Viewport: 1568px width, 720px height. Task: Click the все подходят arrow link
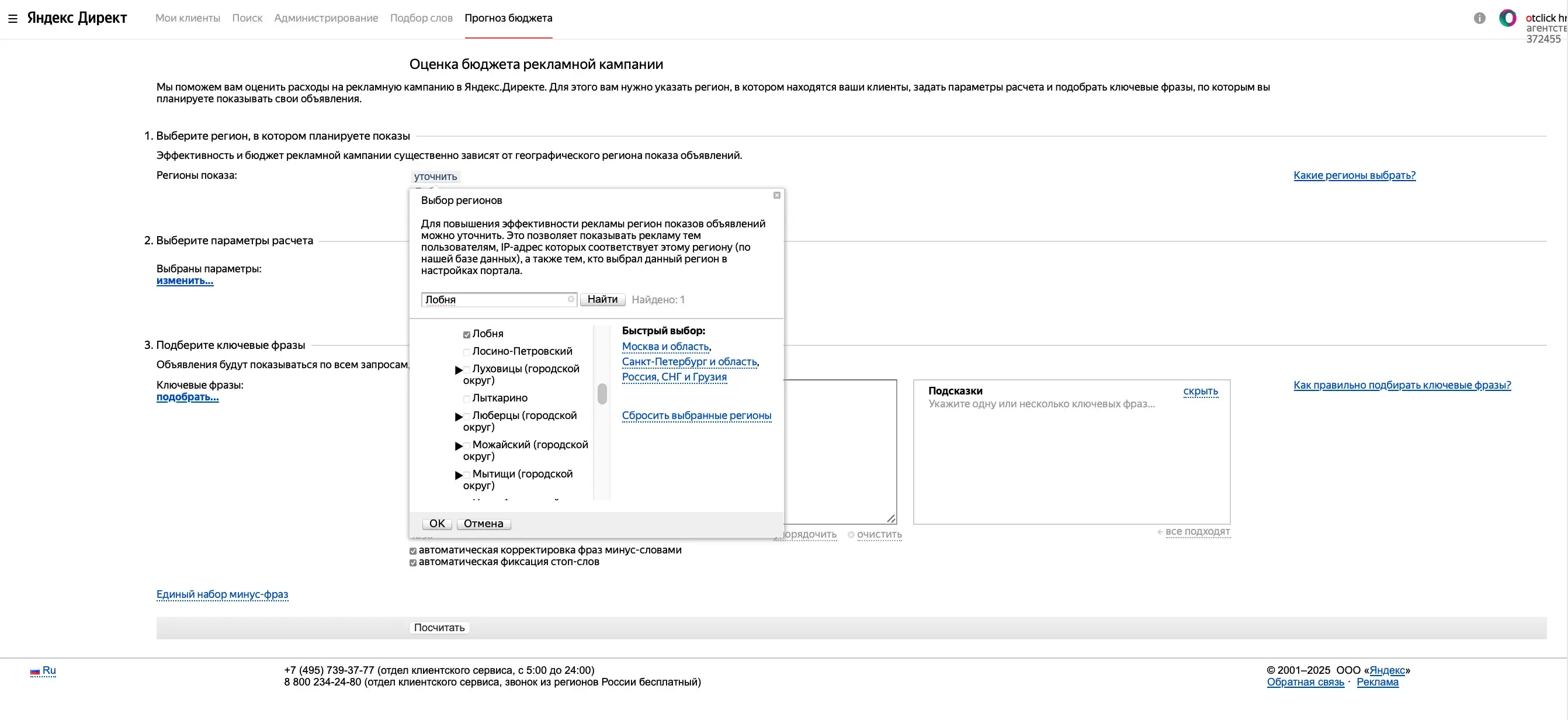(x=1193, y=531)
